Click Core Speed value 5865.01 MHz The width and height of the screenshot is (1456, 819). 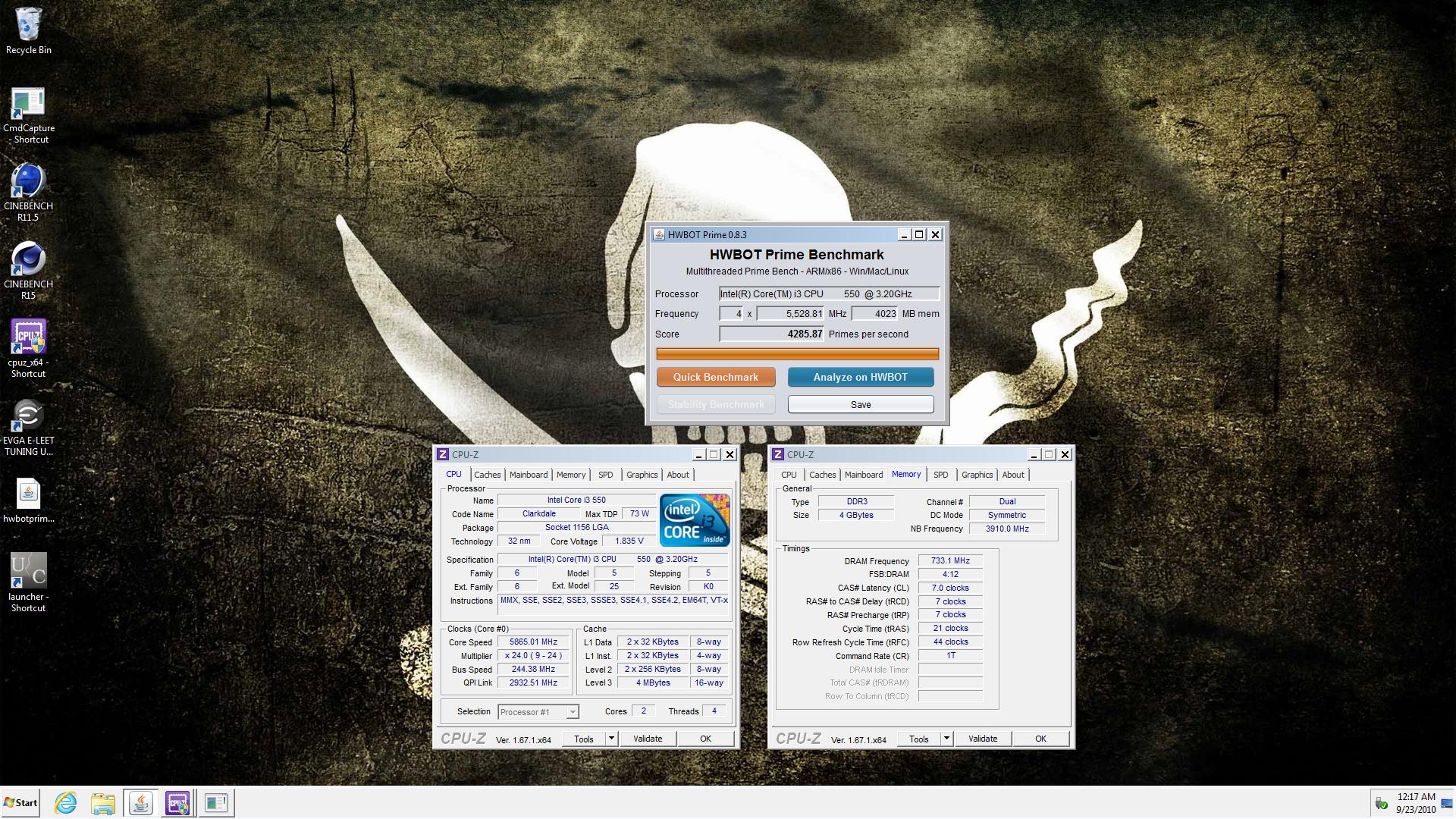pos(533,642)
